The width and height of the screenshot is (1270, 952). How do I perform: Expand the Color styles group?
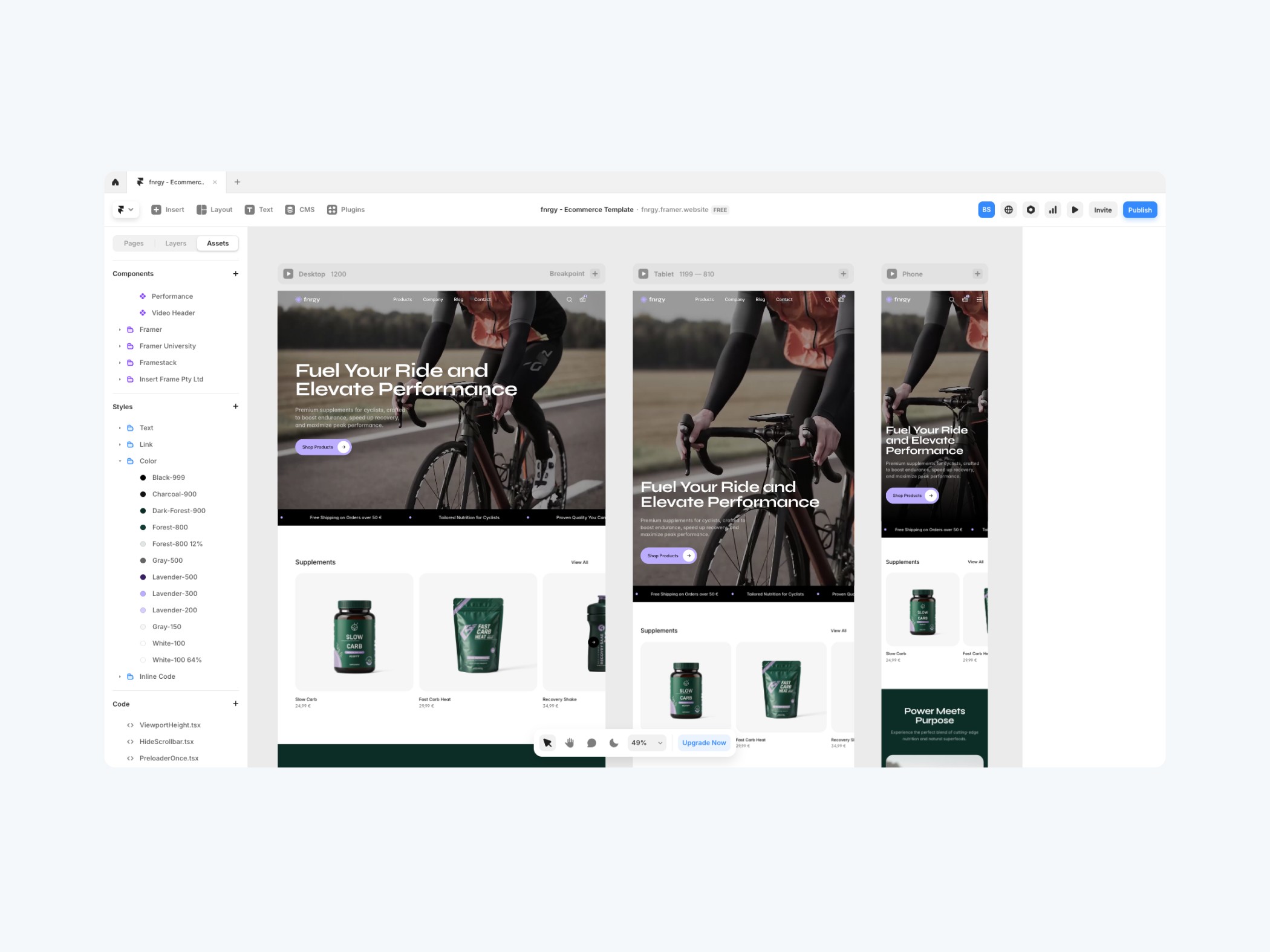(x=118, y=461)
